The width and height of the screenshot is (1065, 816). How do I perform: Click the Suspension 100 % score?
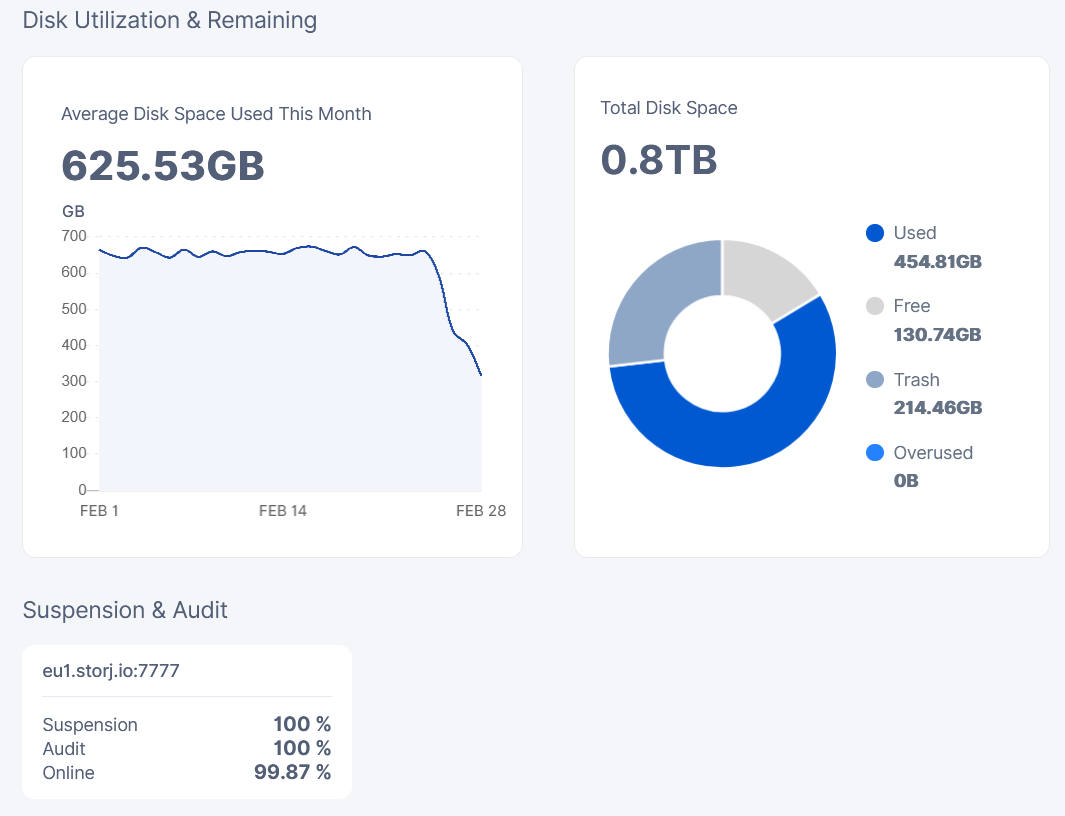point(302,724)
